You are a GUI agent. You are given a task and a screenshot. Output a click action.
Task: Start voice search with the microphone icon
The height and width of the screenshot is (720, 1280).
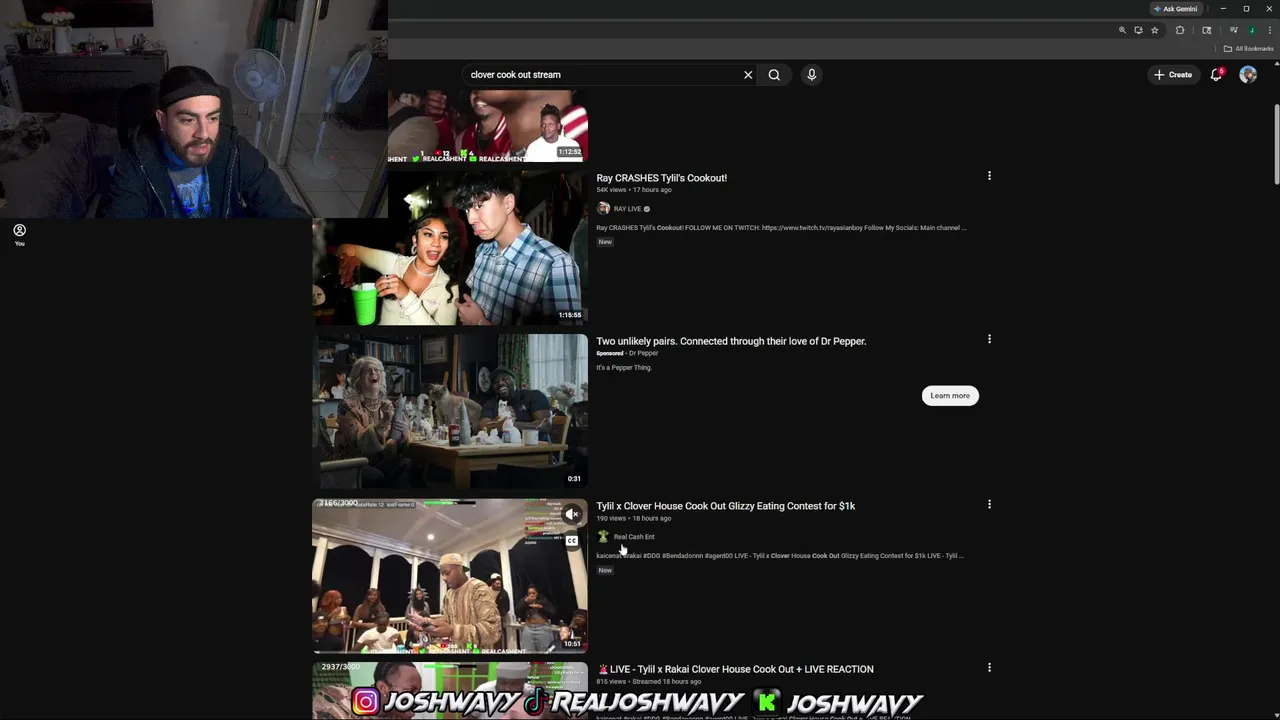811,75
